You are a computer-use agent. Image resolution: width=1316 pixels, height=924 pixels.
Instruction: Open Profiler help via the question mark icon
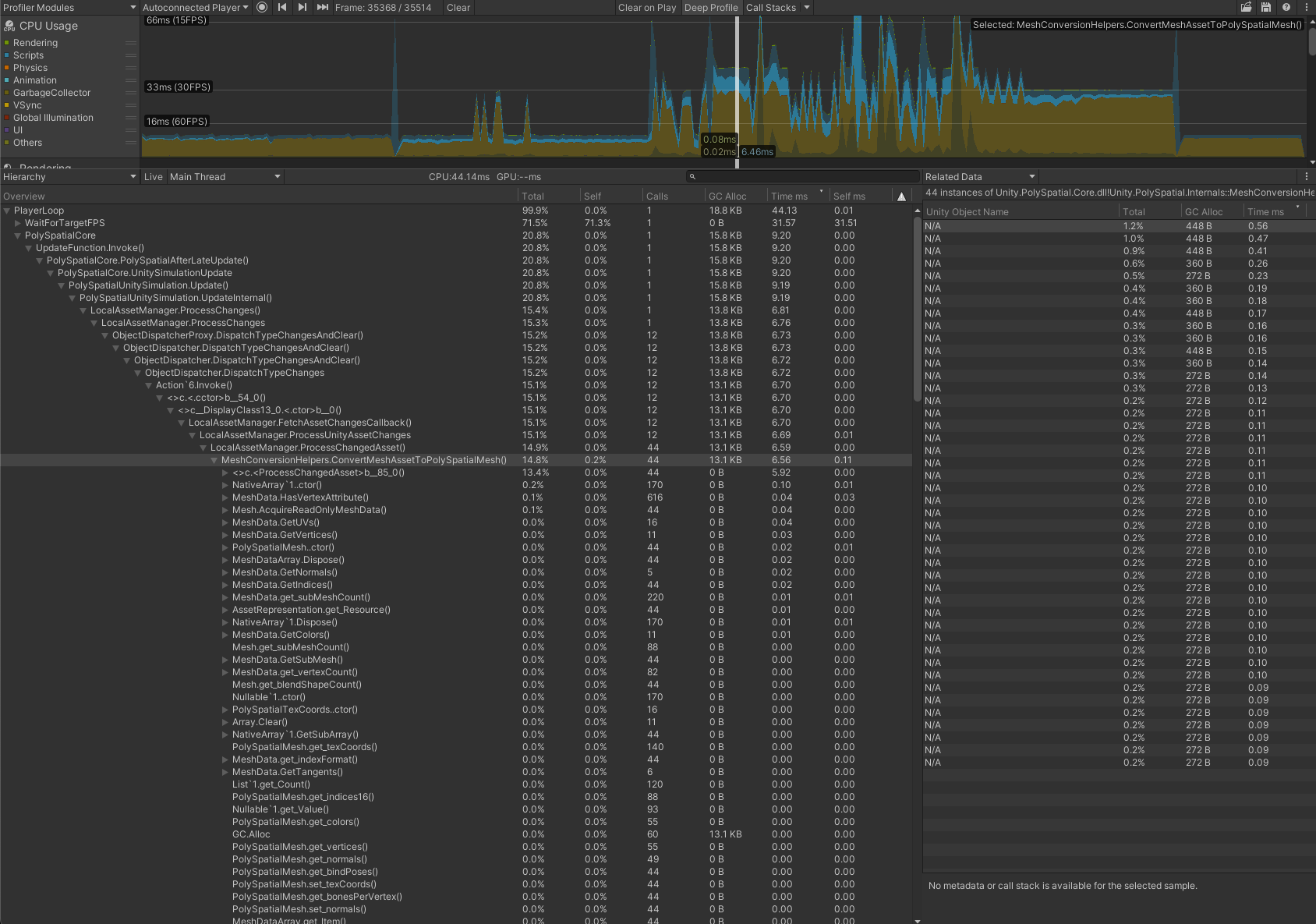point(1286,8)
